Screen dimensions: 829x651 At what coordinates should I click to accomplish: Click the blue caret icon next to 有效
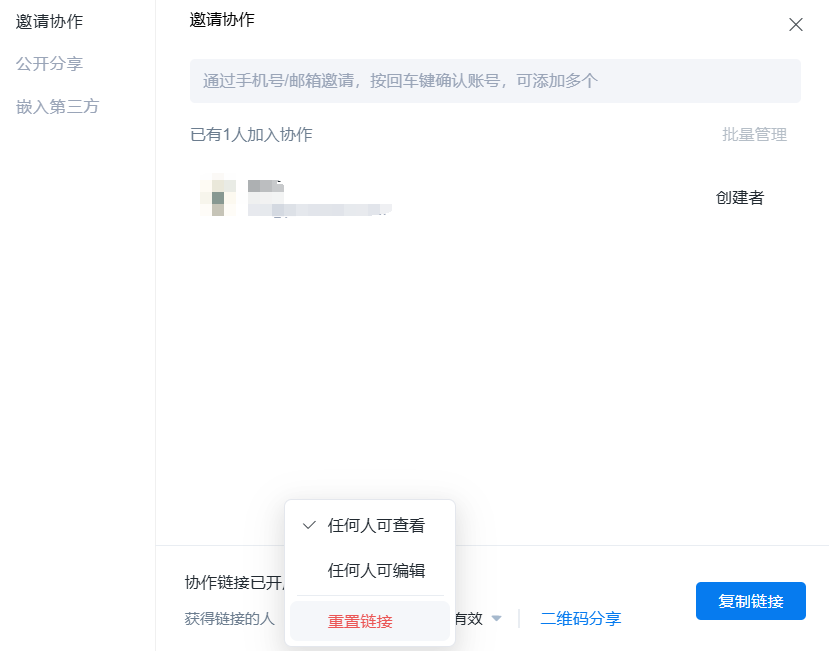tap(497, 618)
